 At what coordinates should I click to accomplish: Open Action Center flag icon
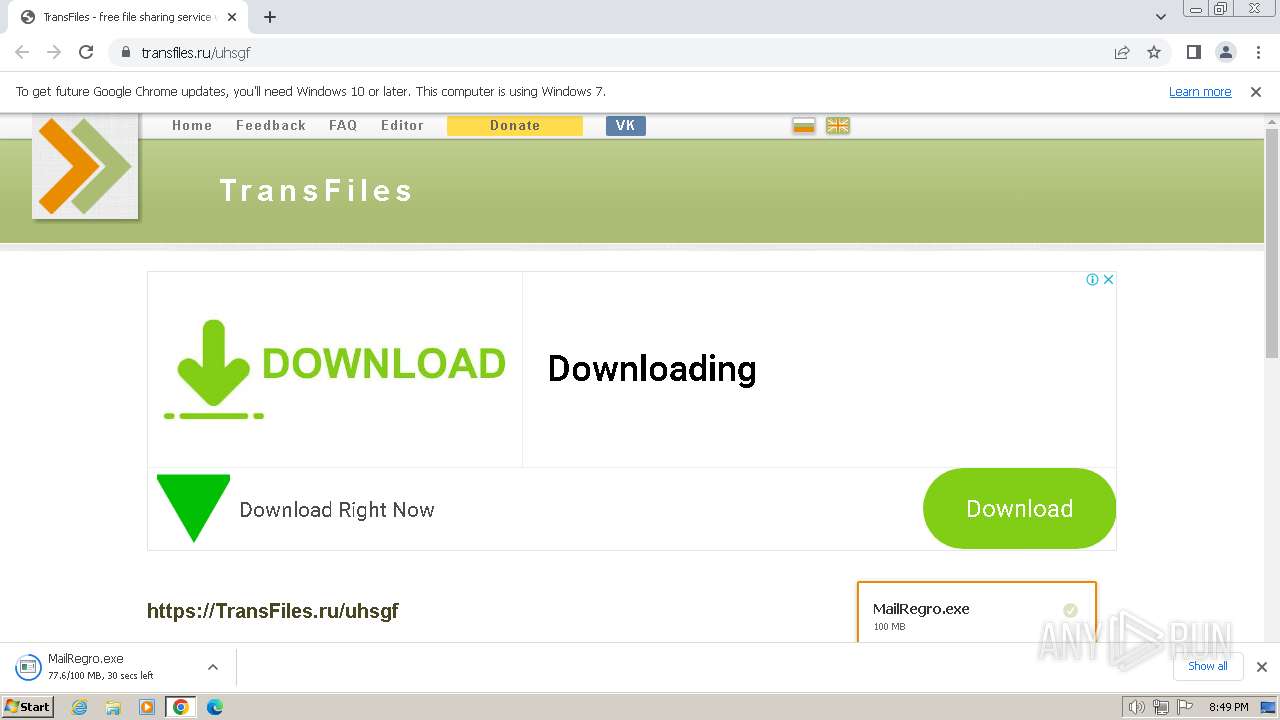[x=1183, y=707]
